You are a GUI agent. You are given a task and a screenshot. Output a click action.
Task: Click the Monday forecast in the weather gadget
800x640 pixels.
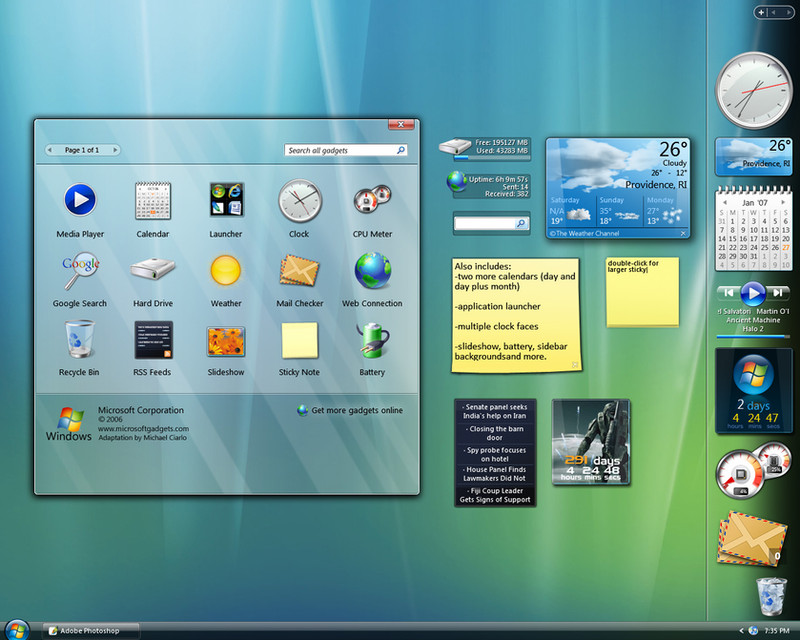coord(665,210)
